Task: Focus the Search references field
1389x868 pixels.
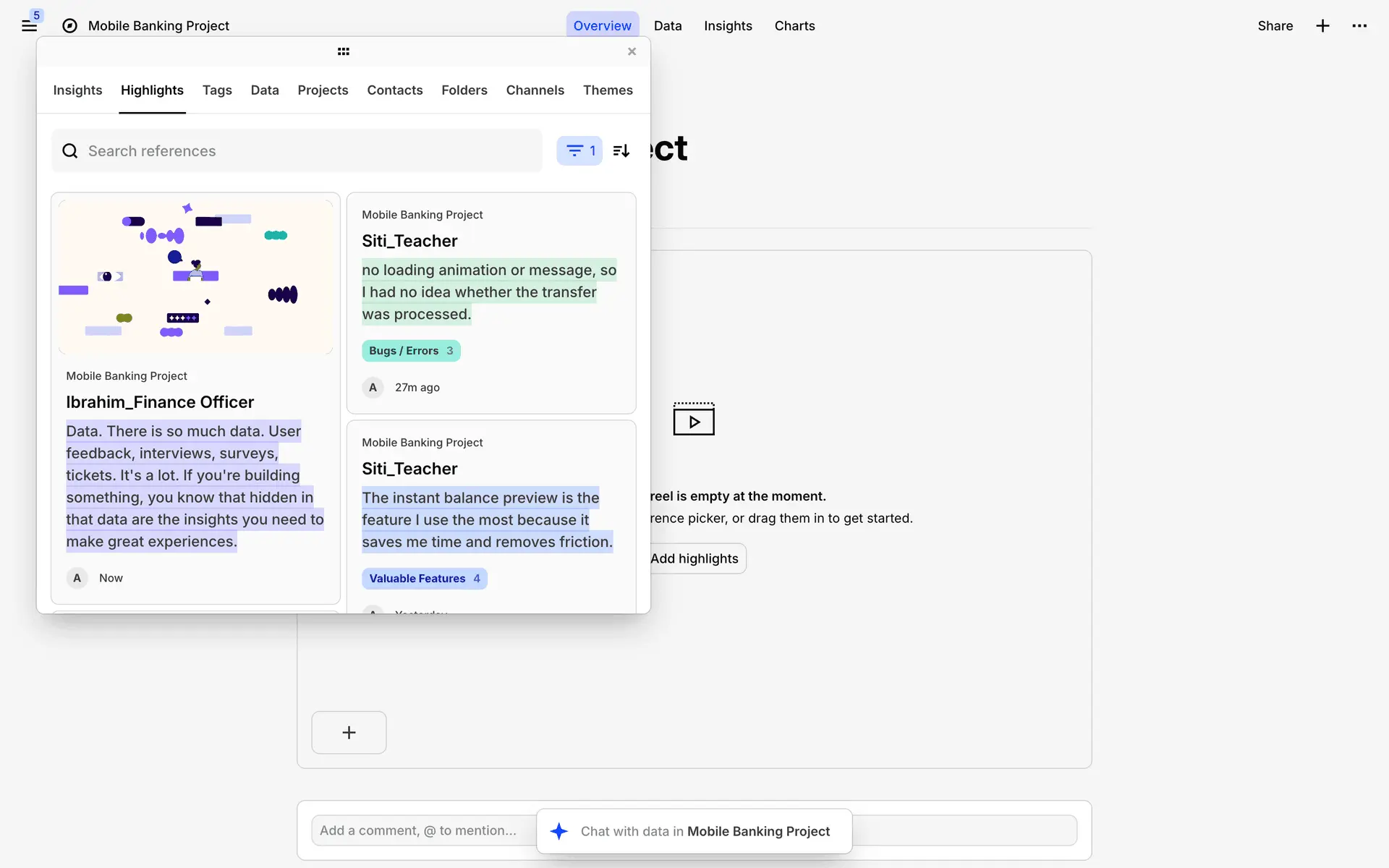Action: coord(297,150)
